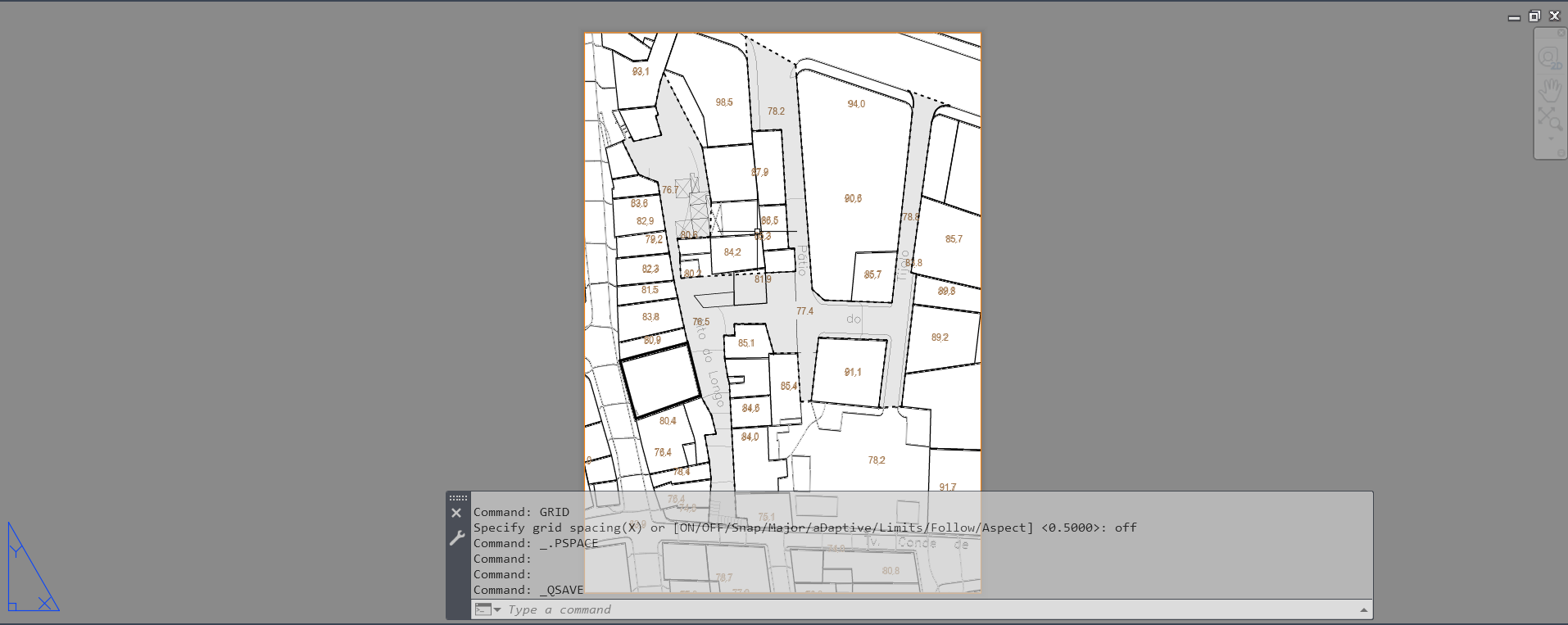Minimize the drawing window
Screen dimensions: 1568x625
pyautogui.click(x=1514, y=16)
